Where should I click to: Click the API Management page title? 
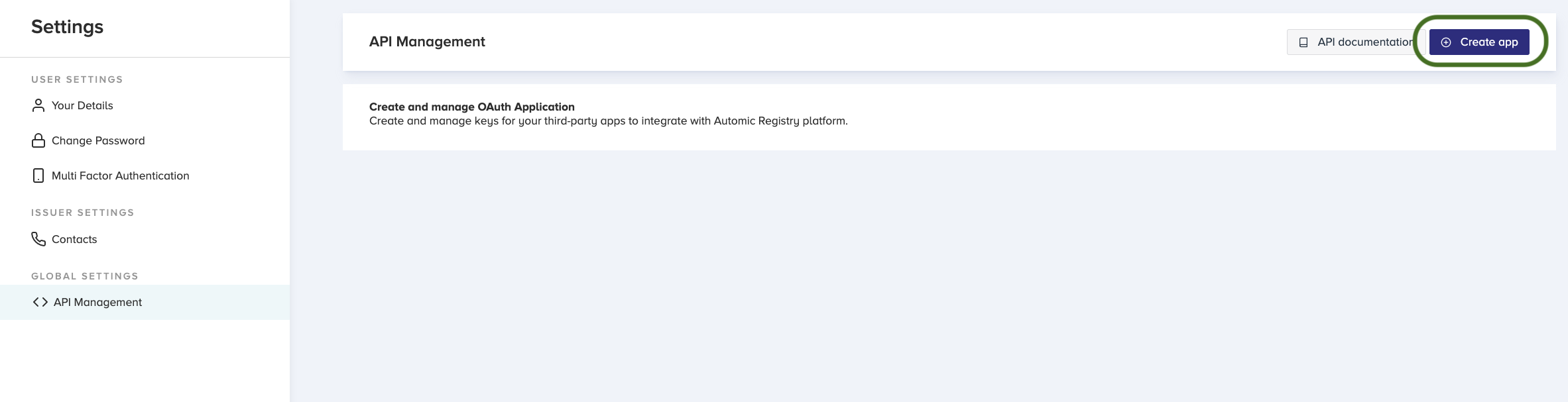click(x=427, y=42)
